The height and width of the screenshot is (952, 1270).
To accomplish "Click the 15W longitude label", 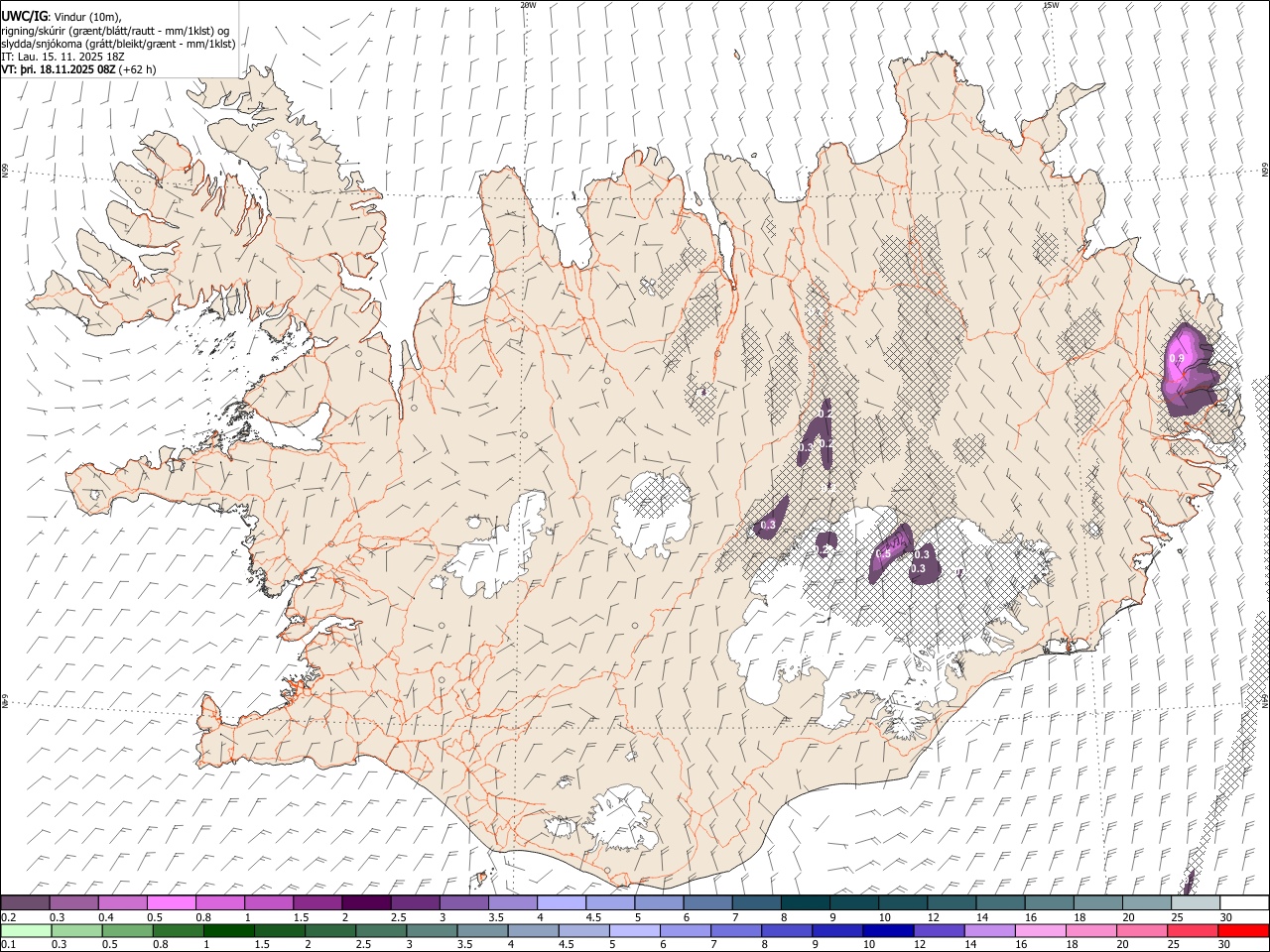I will click(1051, 5).
